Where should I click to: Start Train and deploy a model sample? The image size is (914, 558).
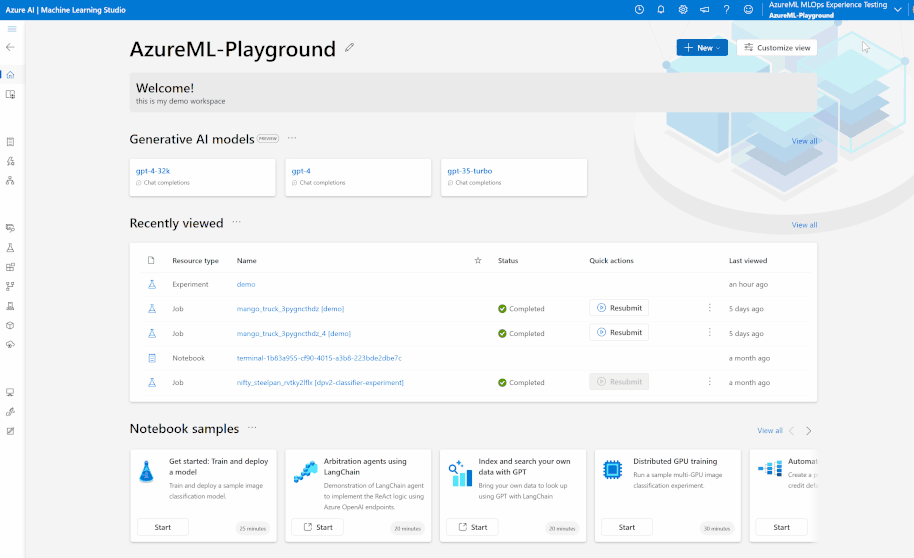(x=163, y=527)
